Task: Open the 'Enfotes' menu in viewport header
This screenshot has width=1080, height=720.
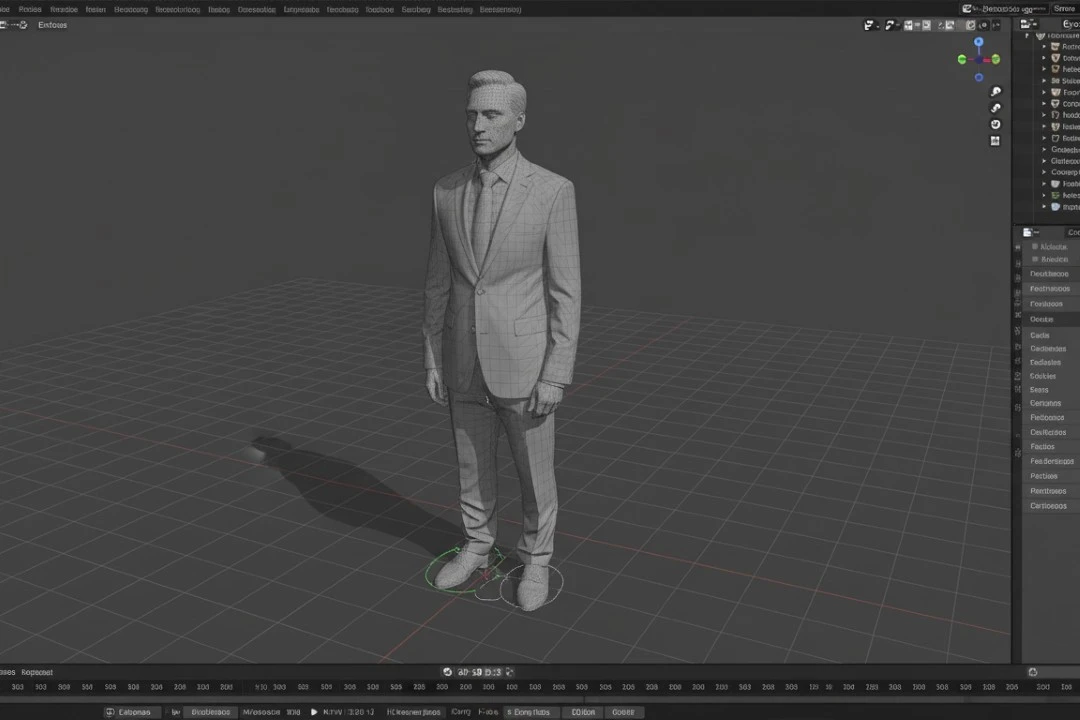Action: click(52, 25)
